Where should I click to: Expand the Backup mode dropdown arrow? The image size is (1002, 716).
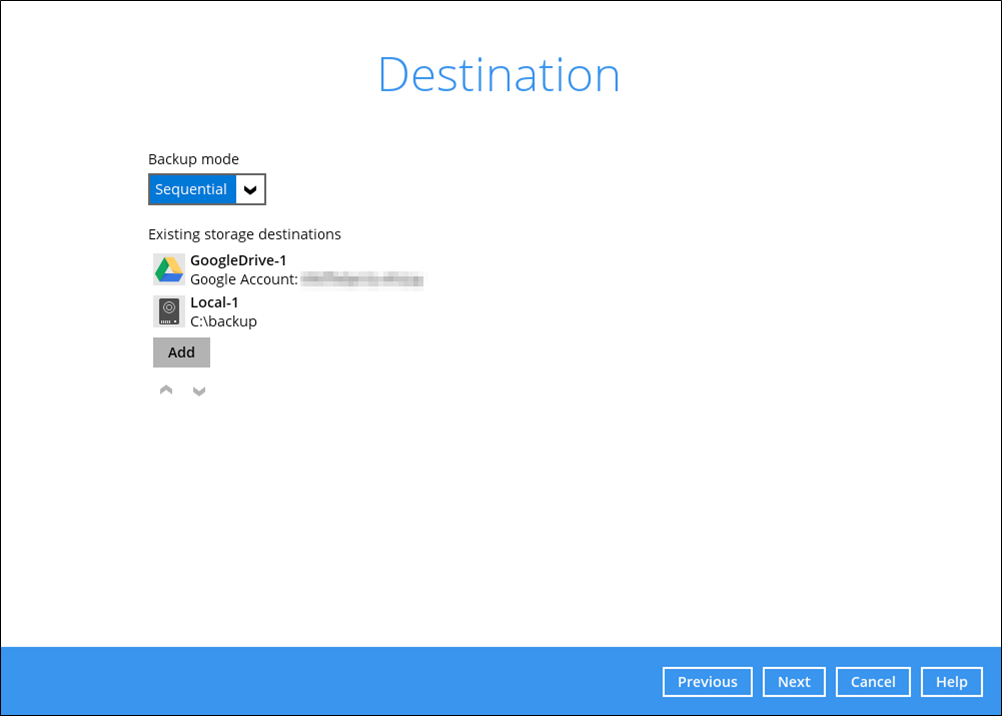pyautogui.click(x=251, y=189)
